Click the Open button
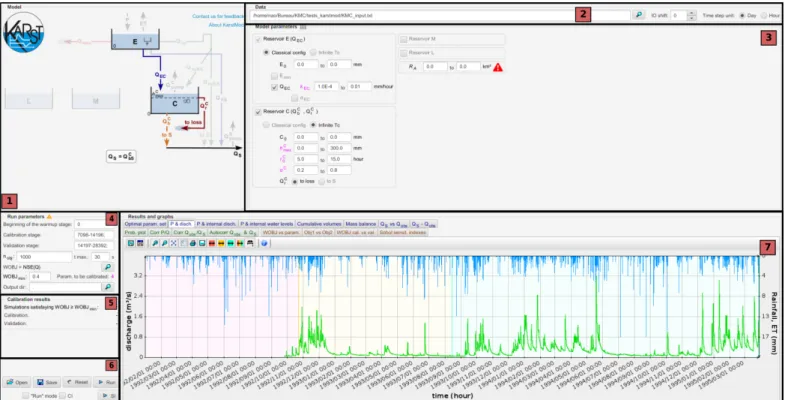Viewport: 788px width, 400px height. click(x=17, y=382)
